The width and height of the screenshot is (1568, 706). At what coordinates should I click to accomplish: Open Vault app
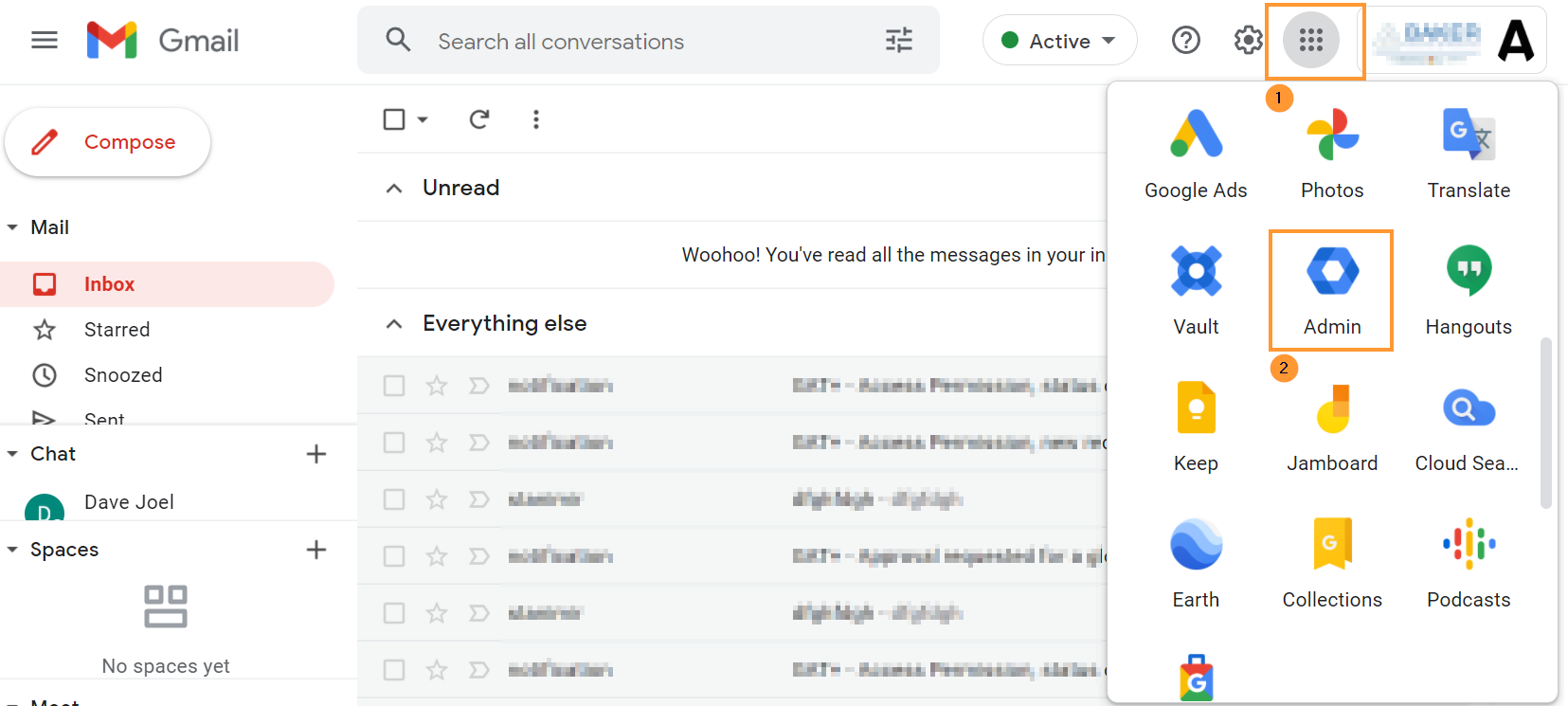click(x=1196, y=290)
